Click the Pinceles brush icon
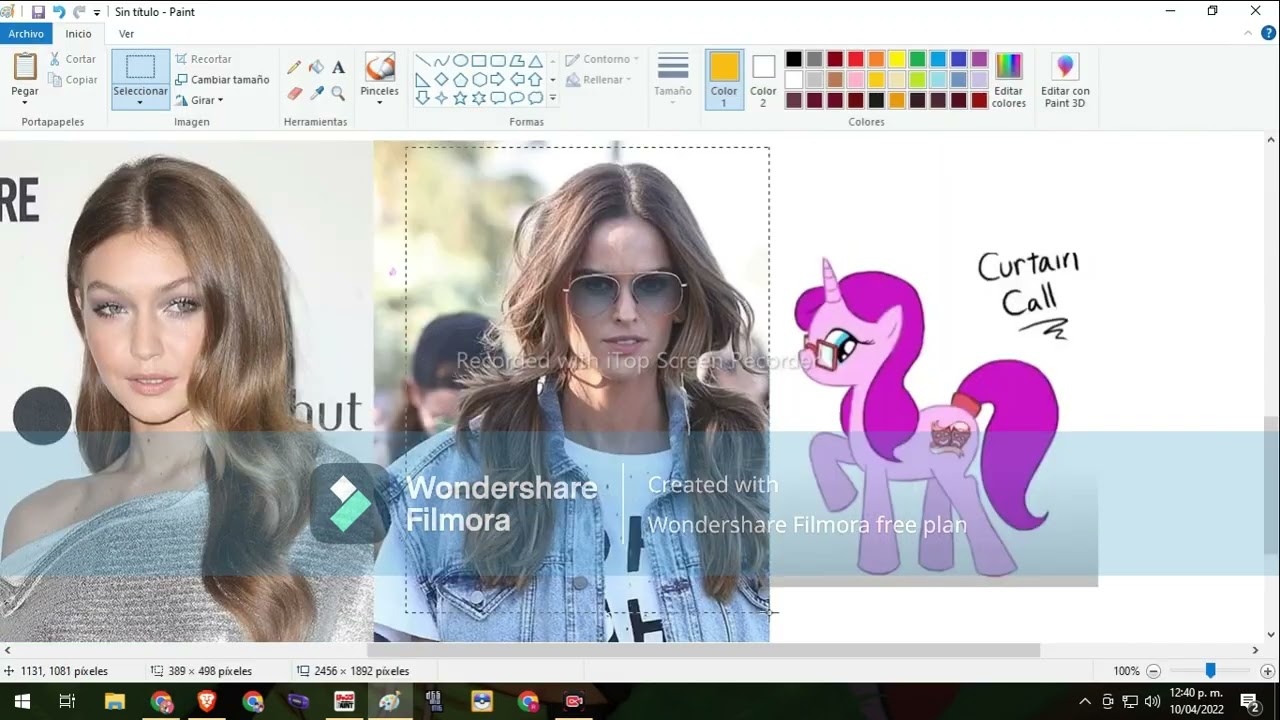Viewport: 1280px width, 720px height. (379, 67)
